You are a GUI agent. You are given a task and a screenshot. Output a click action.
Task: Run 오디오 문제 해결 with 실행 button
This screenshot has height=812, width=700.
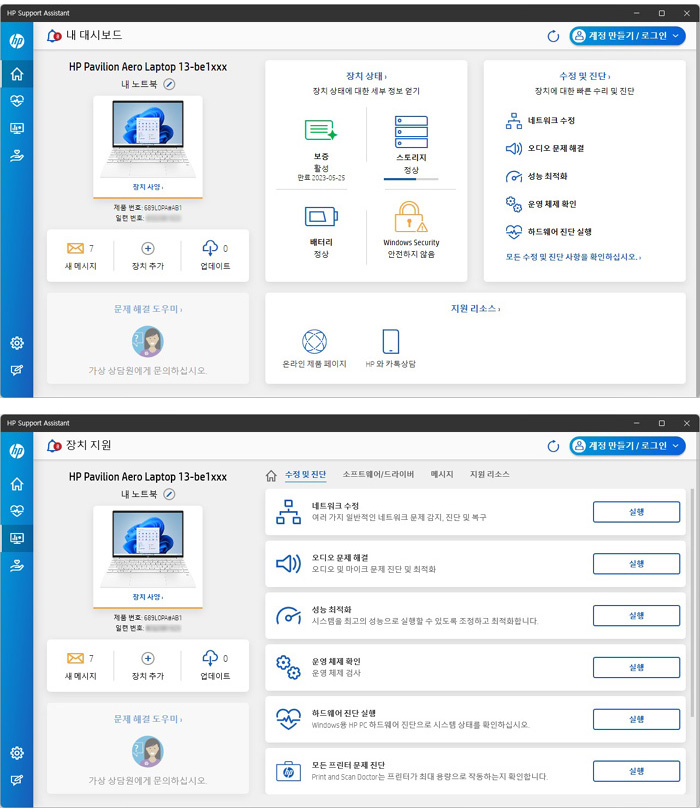tap(636, 564)
